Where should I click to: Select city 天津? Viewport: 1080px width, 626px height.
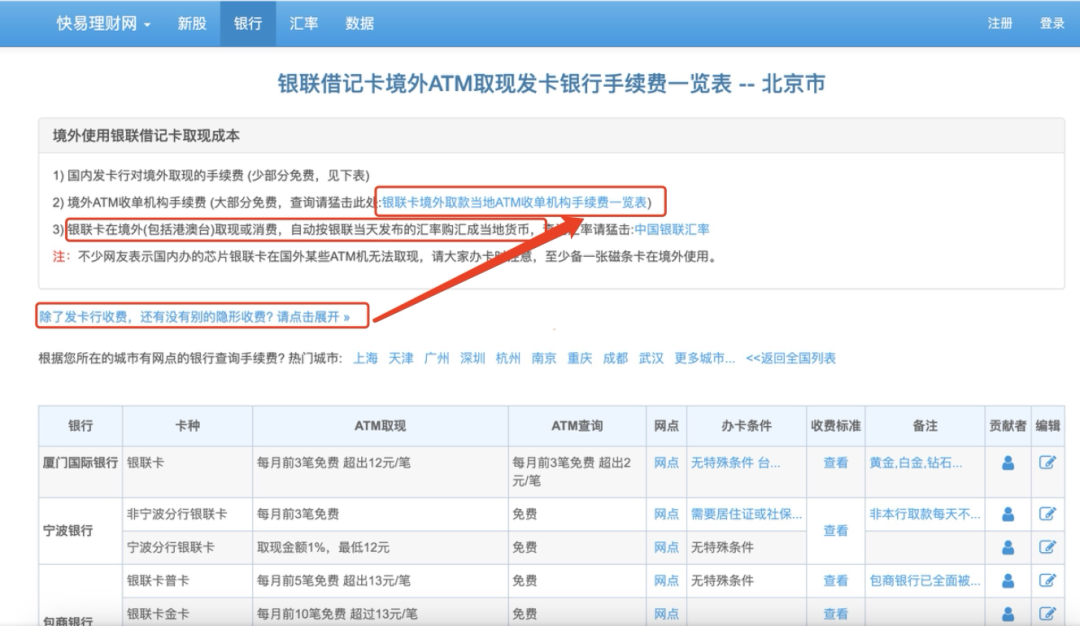401,358
